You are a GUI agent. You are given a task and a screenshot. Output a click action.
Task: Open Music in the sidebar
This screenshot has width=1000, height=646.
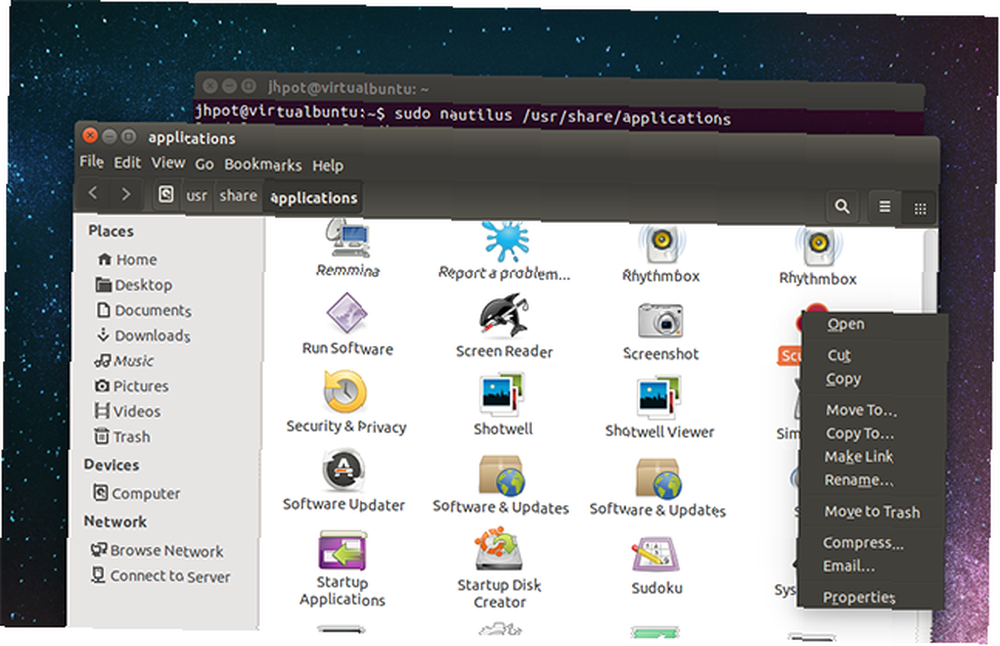pyautogui.click(x=124, y=361)
